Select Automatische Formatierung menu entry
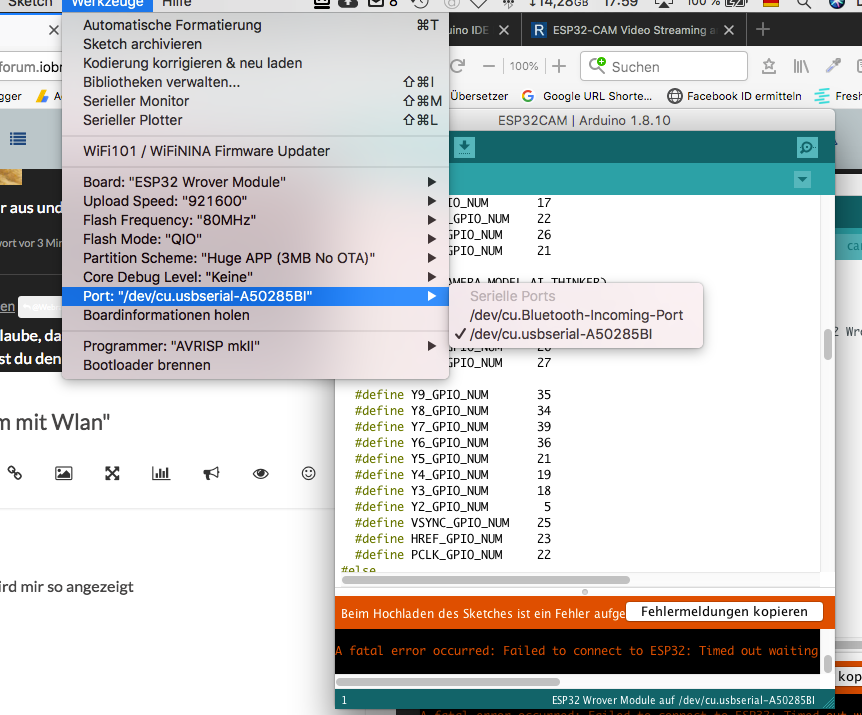 pyautogui.click(x=255, y=25)
